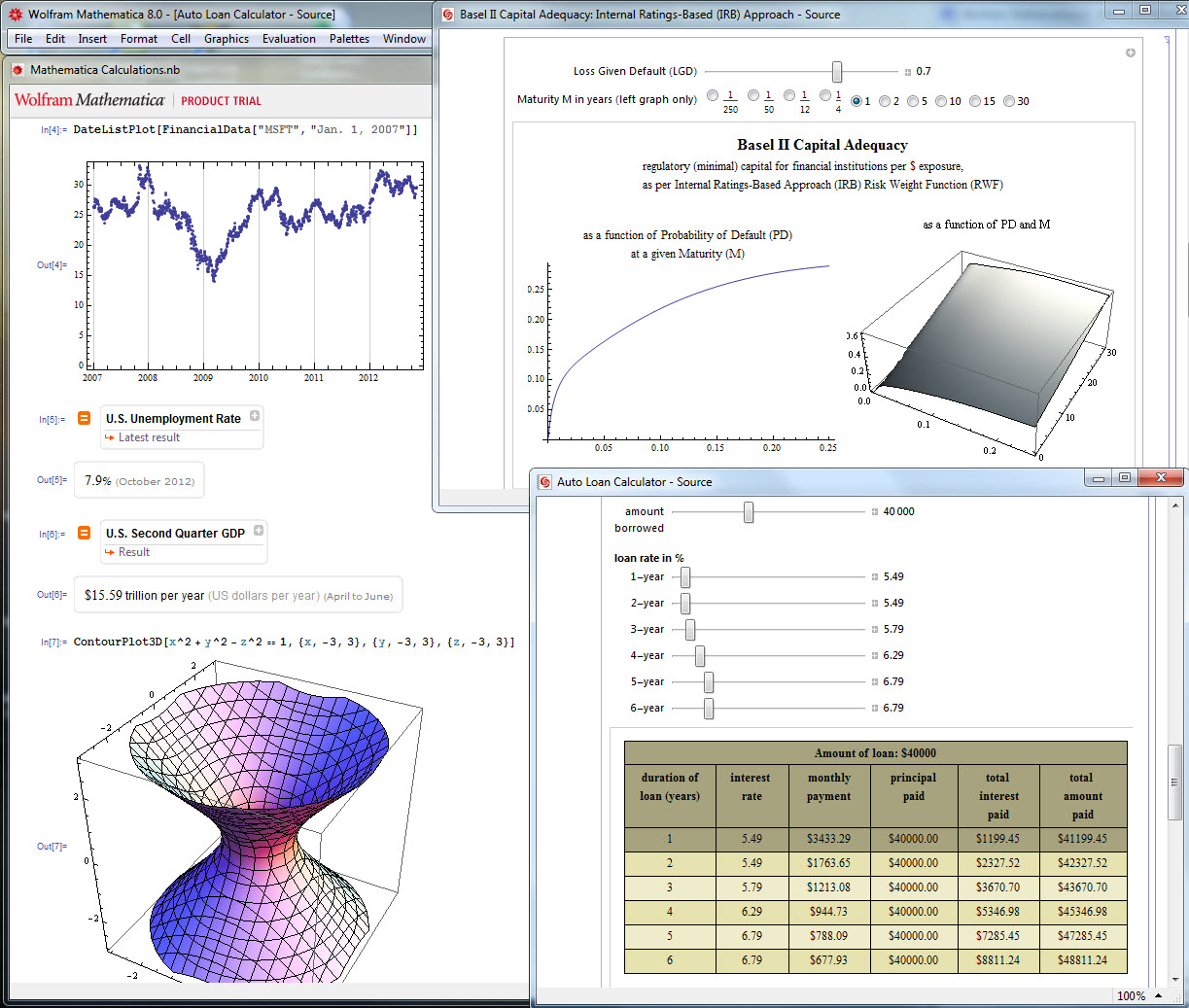Open the Palettes menu
The image size is (1189, 1008).
point(349,39)
